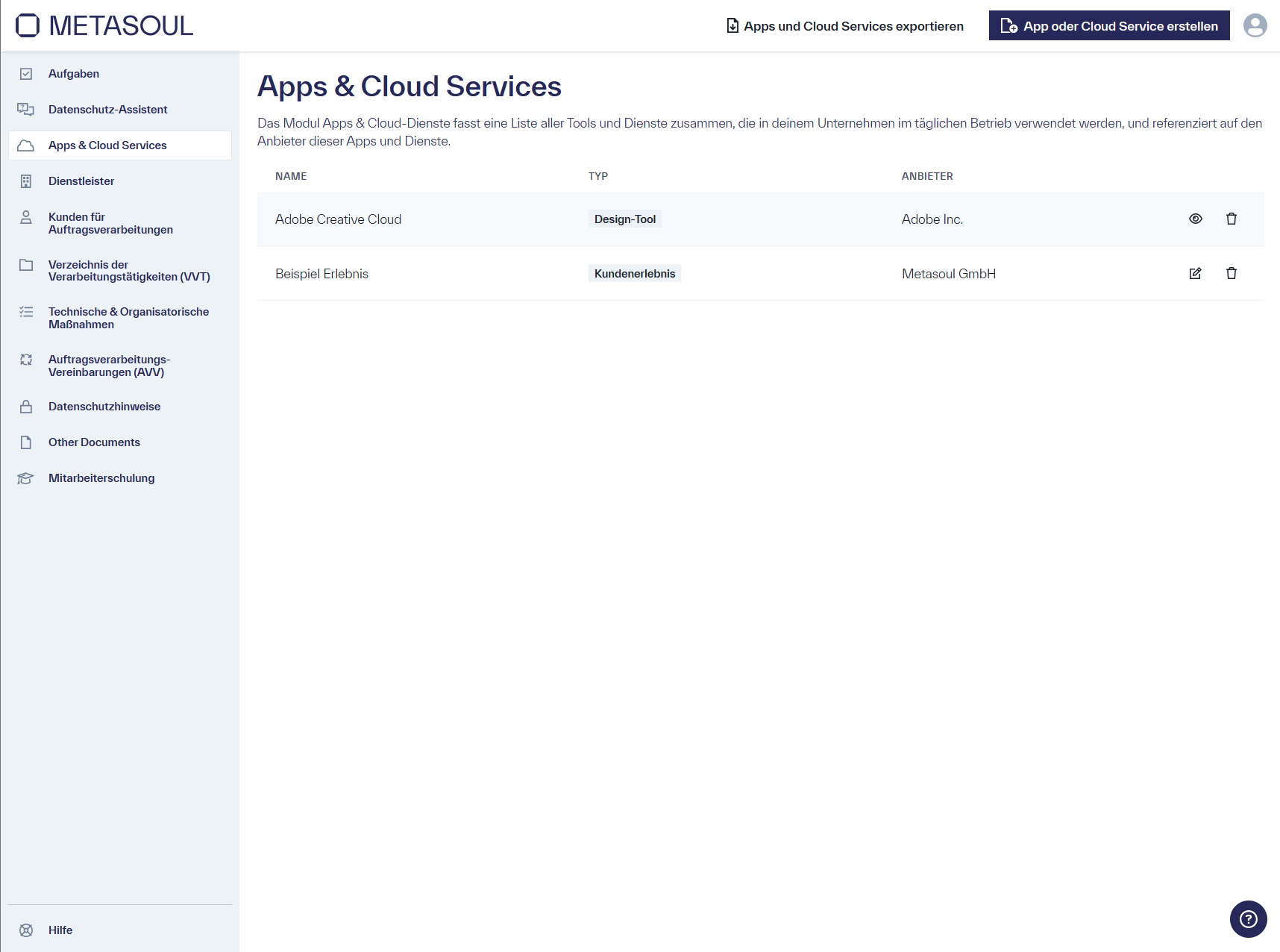Open Dienstleister via its building icon

(26, 181)
